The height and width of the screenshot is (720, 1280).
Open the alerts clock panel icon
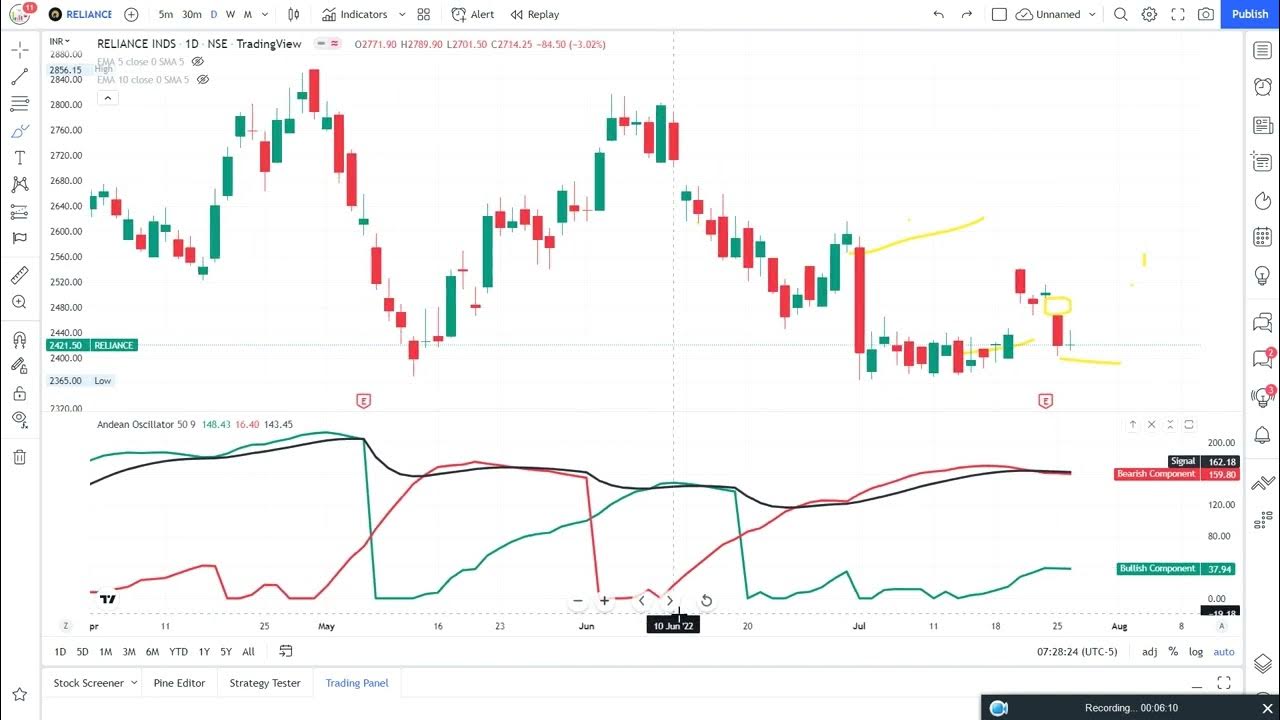(x=1262, y=87)
